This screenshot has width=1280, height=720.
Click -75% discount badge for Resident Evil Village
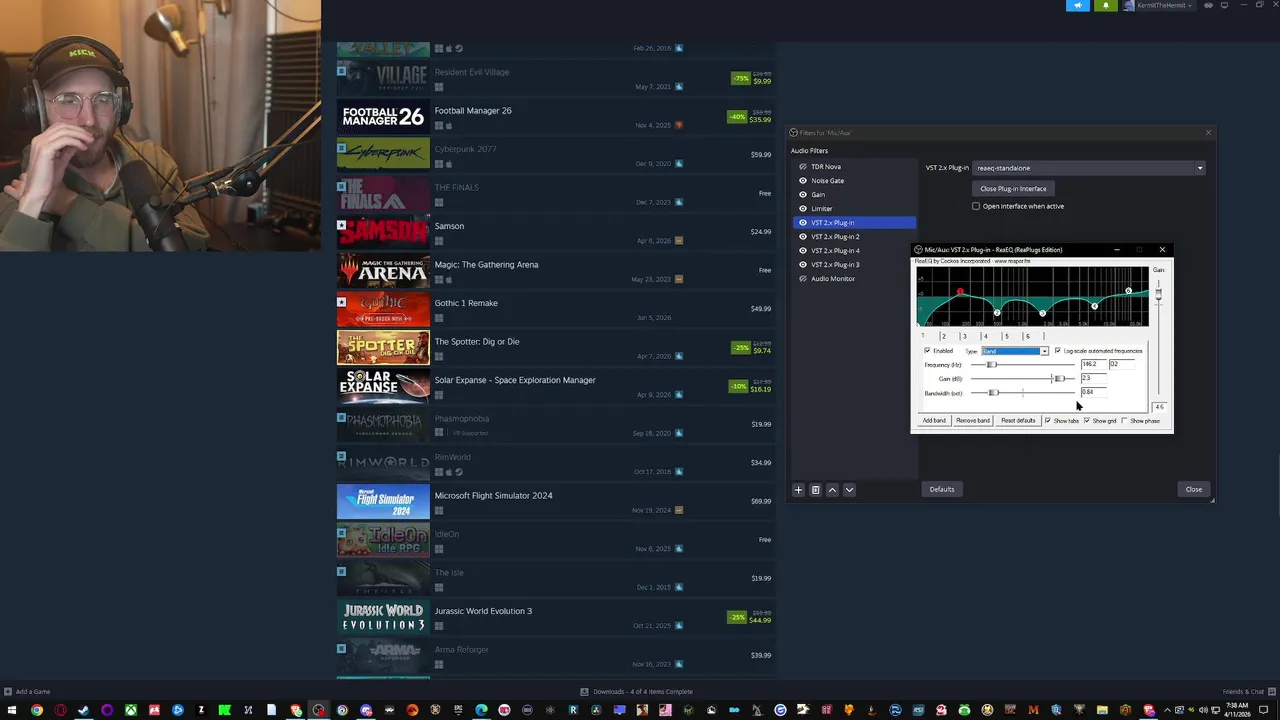[x=741, y=78]
